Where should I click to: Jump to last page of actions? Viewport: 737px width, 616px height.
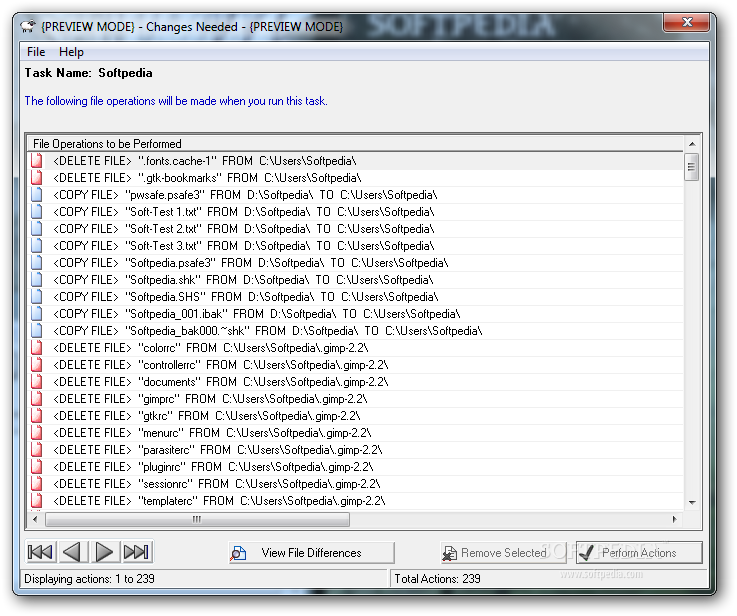click(137, 552)
